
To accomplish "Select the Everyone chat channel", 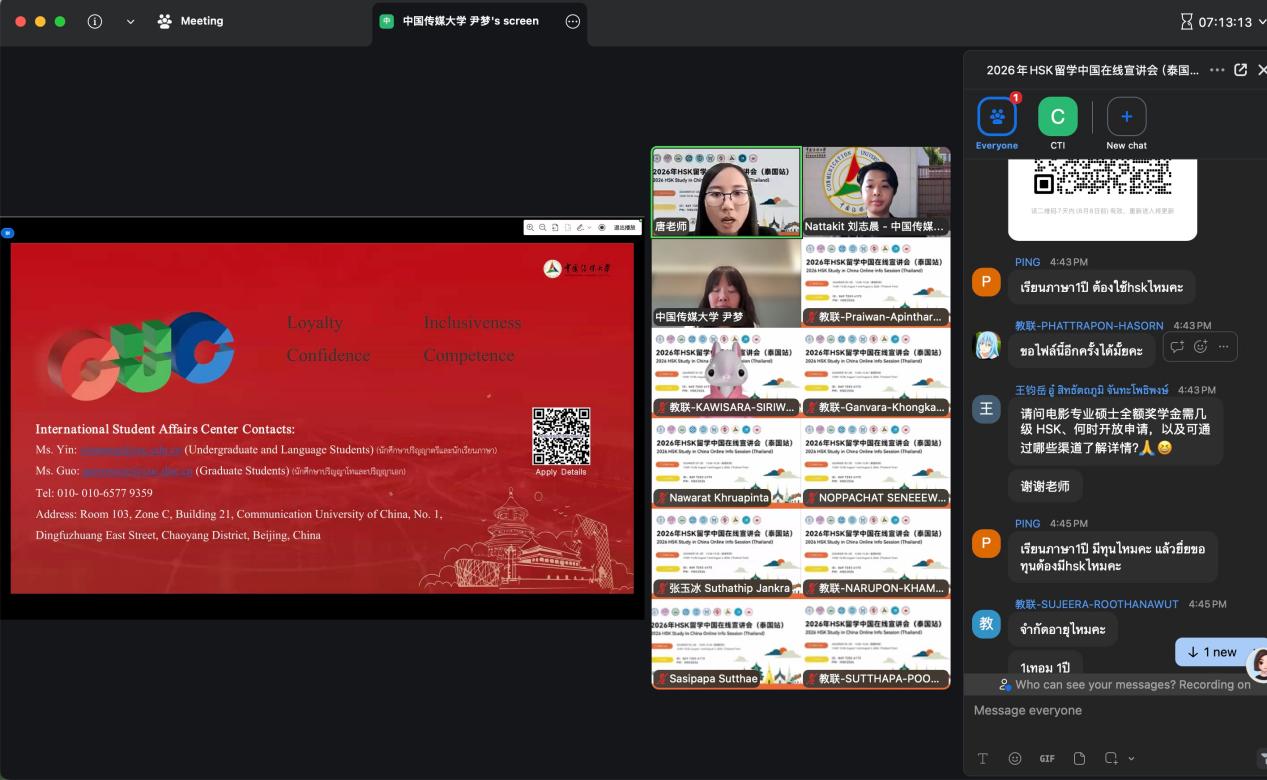I will pos(997,123).
